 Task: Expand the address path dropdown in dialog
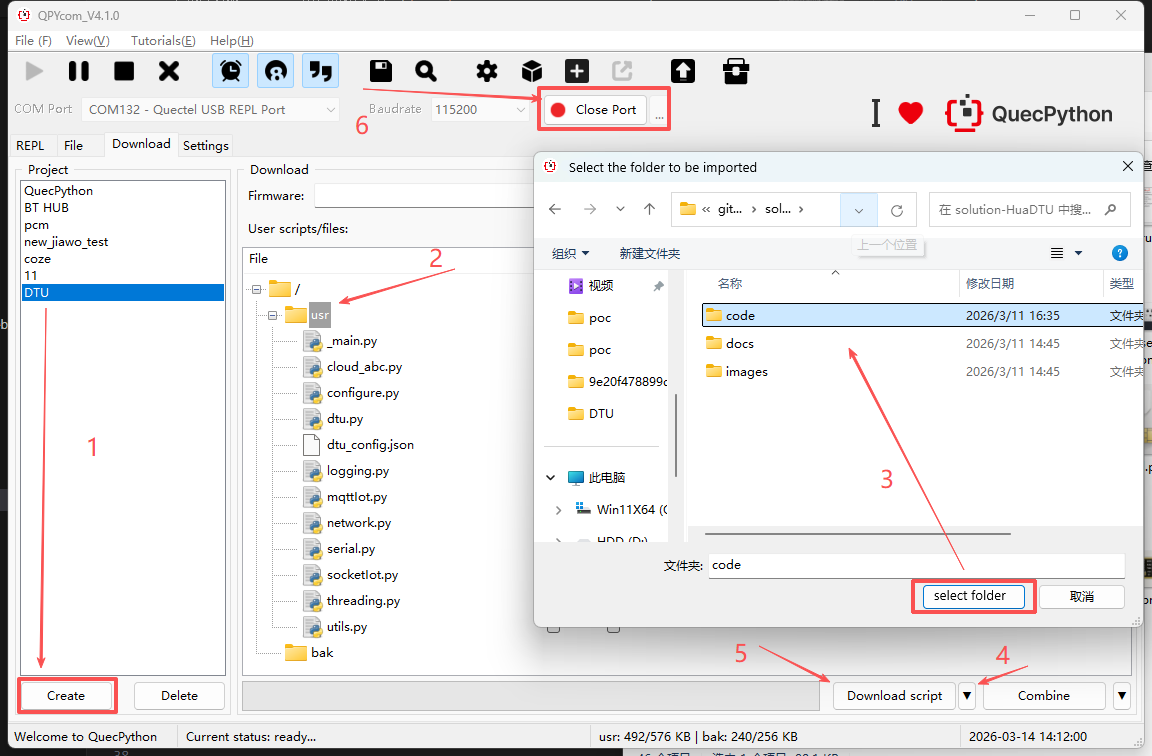pyautogui.click(x=859, y=210)
